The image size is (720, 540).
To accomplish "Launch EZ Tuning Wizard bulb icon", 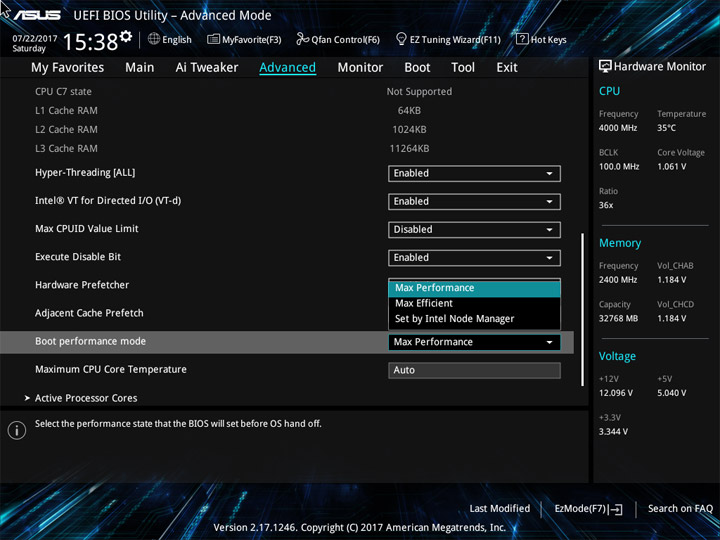I will click(x=401, y=39).
